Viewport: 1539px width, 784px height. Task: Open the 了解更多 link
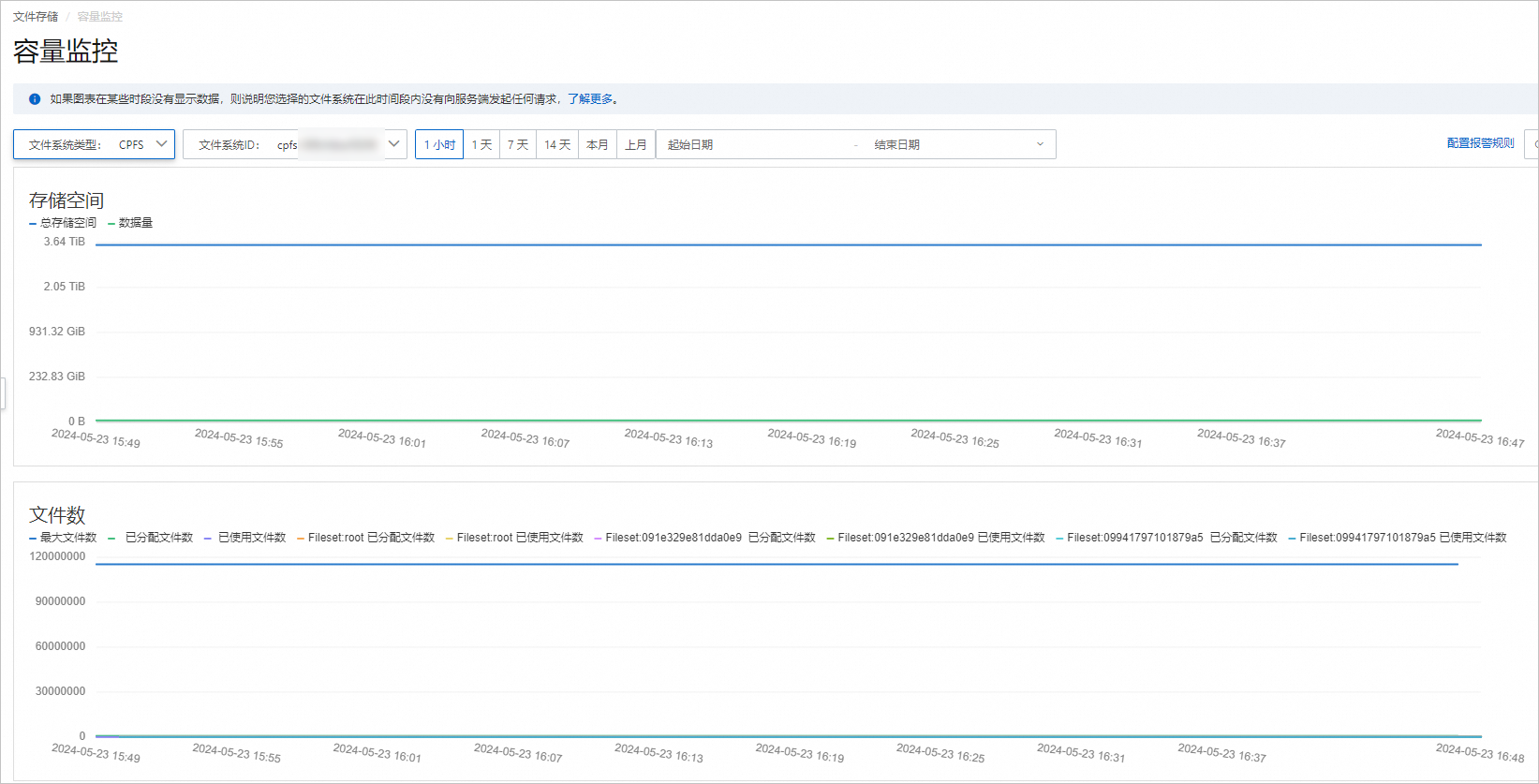click(x=590, y=99)
